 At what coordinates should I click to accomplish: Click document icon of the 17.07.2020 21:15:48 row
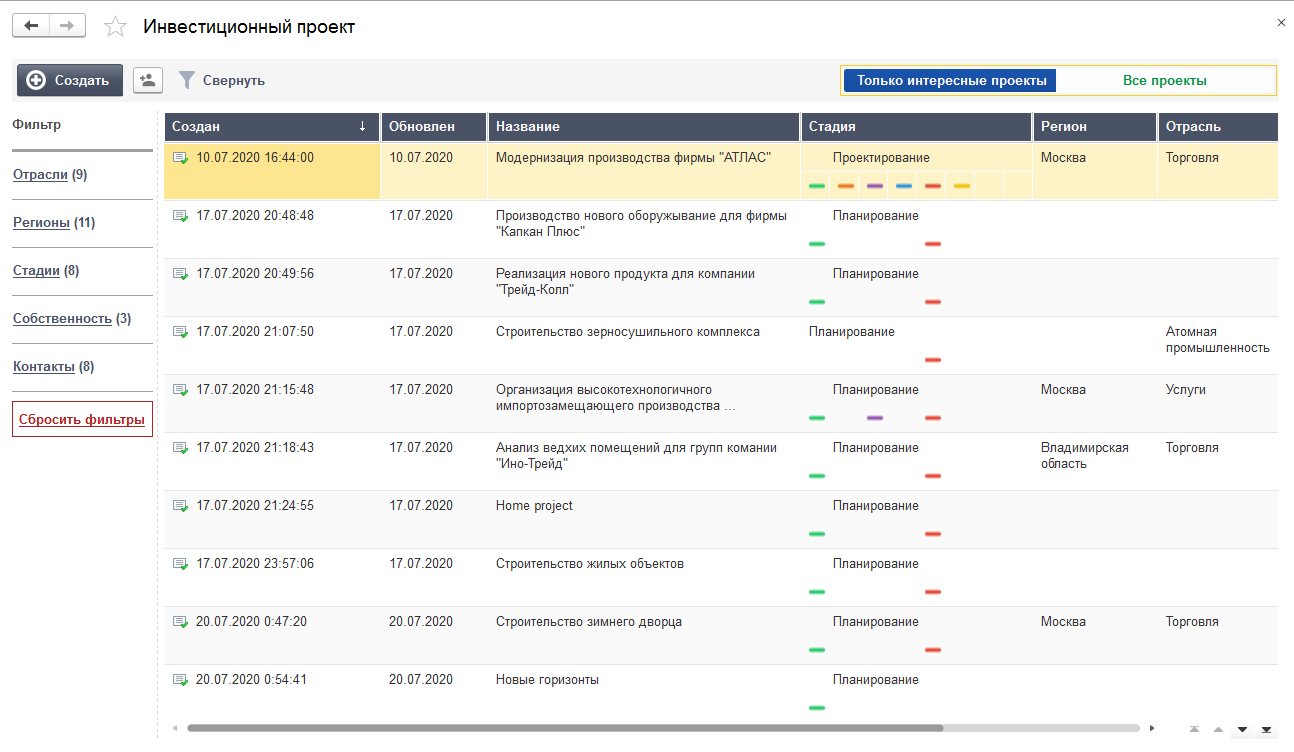(181, 390)
